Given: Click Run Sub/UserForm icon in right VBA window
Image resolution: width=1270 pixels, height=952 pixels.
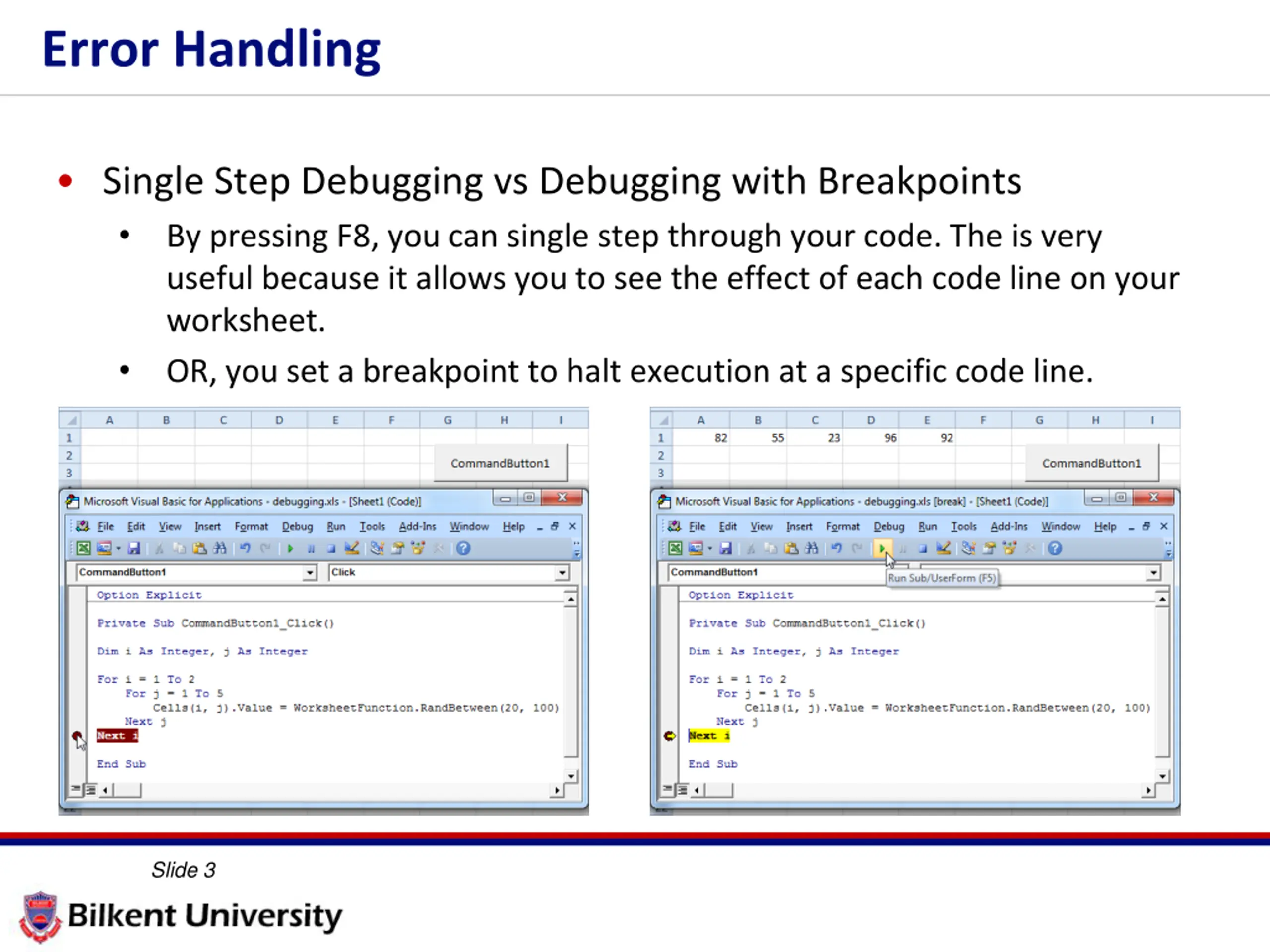Looking at the screenshot, I should pos(882,548).
